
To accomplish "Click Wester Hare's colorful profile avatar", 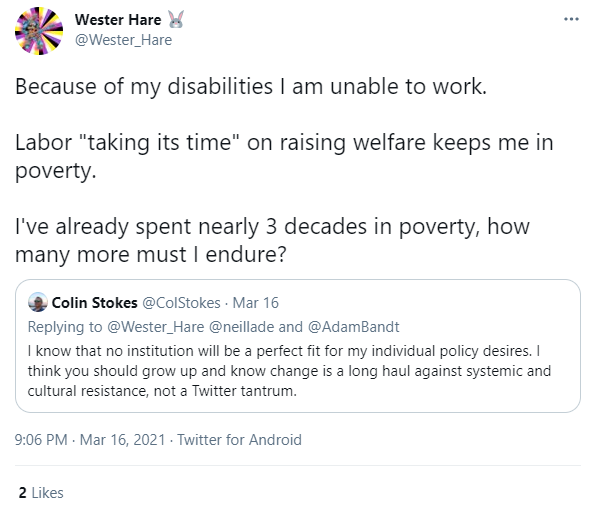I will [x=39, y=31].
